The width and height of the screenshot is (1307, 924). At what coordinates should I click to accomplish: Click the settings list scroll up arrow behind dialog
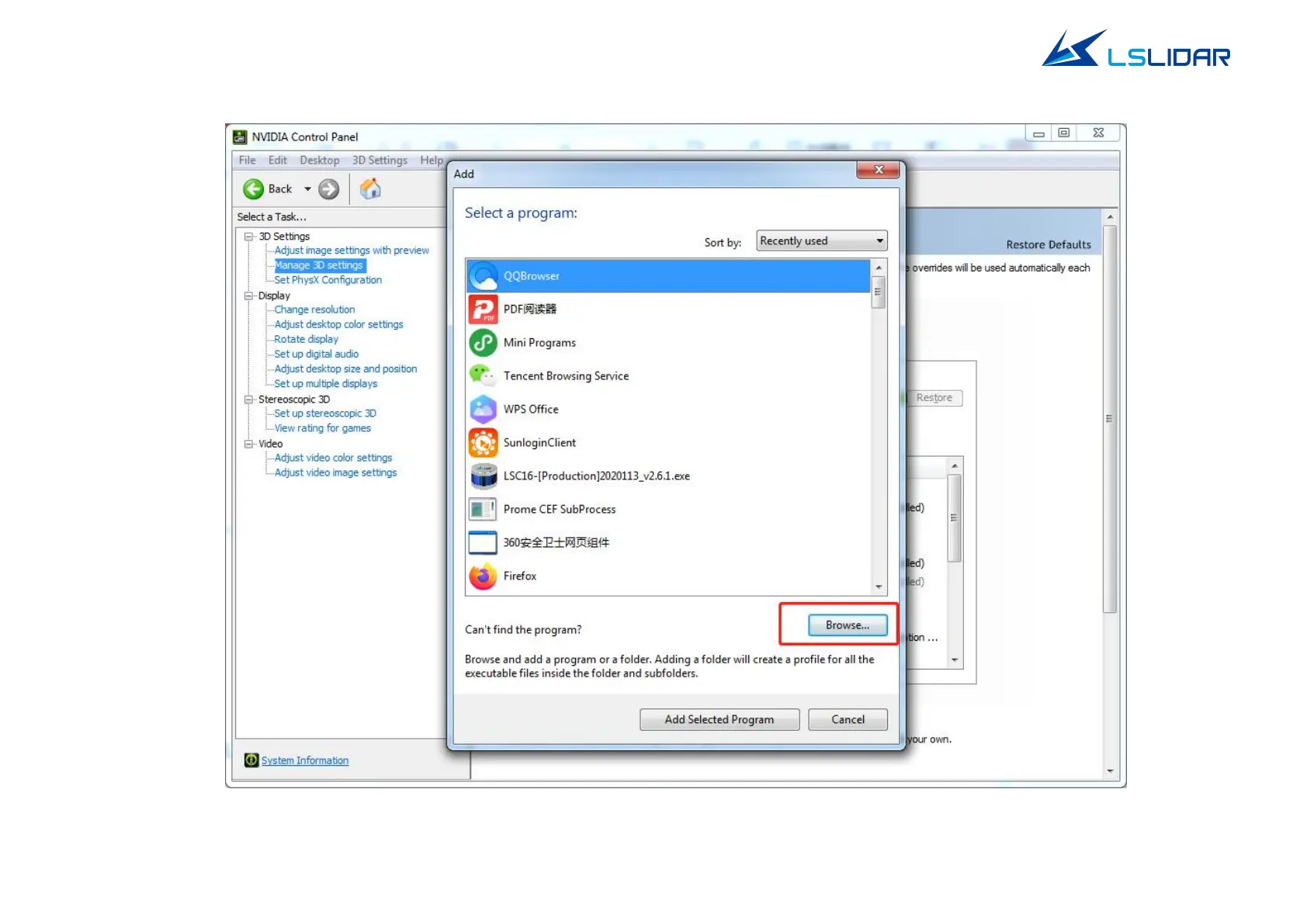tap(955, 465)
